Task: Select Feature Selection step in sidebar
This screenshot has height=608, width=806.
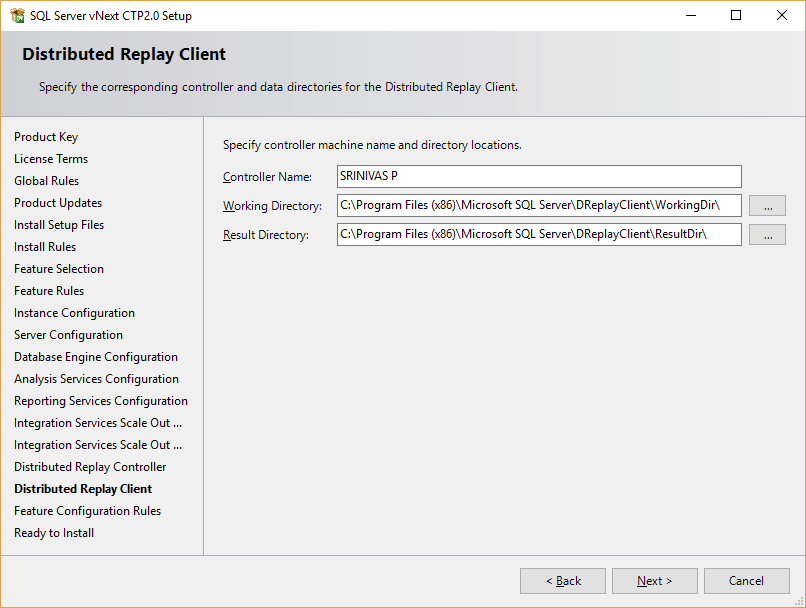Action: pyautogui.click(x=59, y=269)
